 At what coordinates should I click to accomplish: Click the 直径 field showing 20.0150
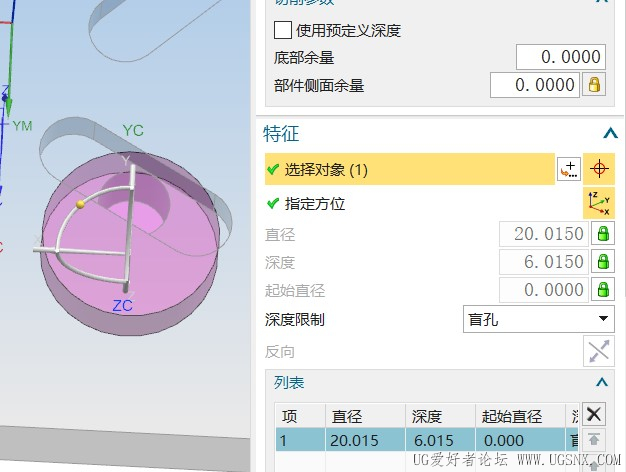543,234
